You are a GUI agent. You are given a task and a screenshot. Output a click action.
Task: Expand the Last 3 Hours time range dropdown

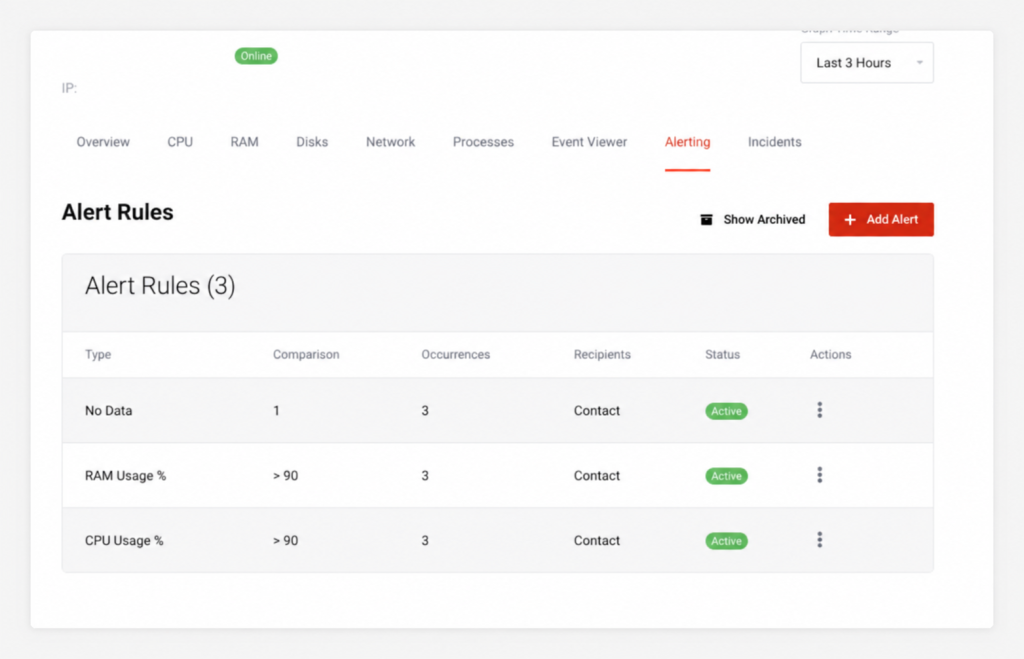[x=867, y=63]
